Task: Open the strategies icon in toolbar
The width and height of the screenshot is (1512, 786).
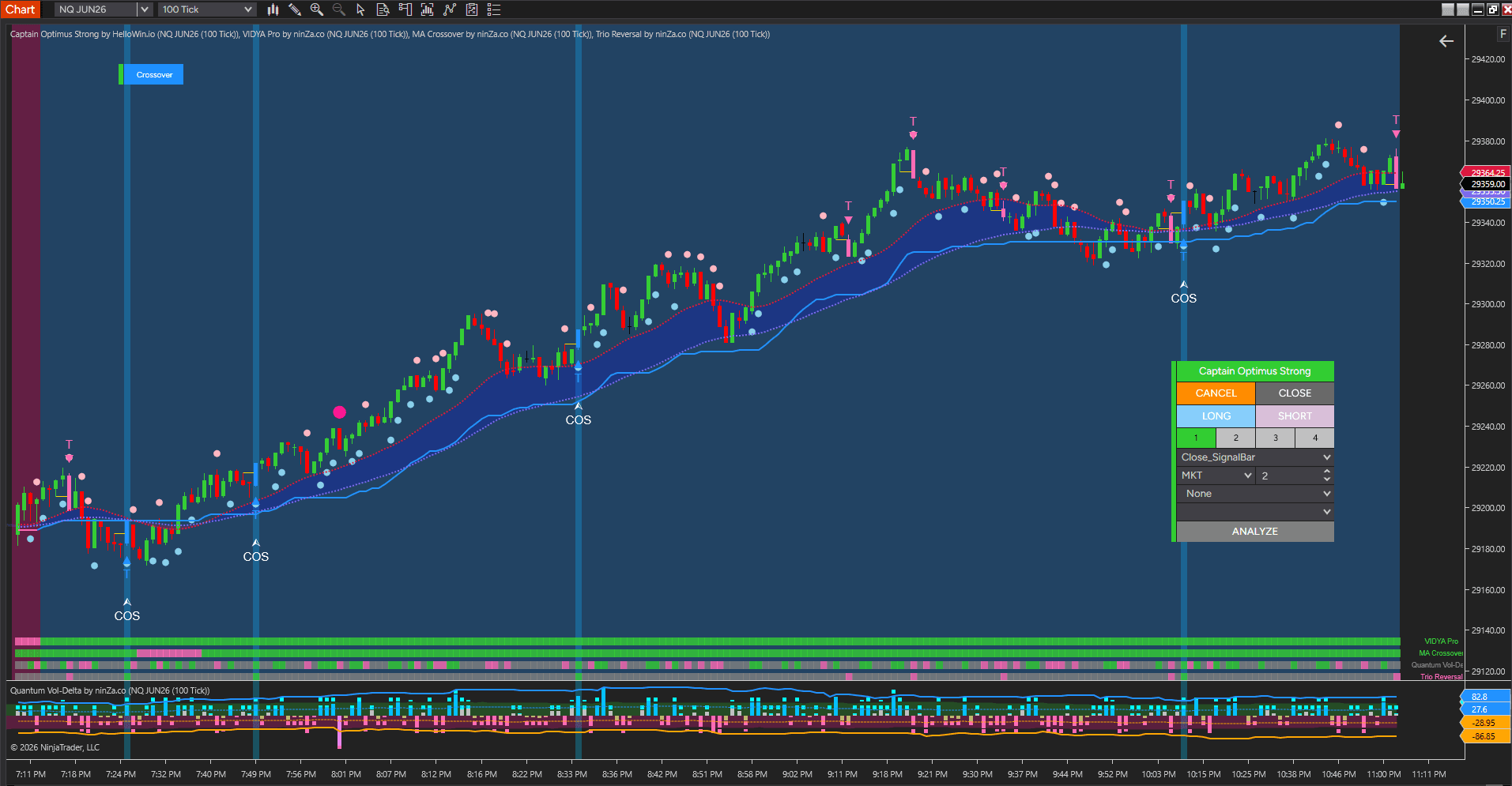Action: tap(472, 9)
